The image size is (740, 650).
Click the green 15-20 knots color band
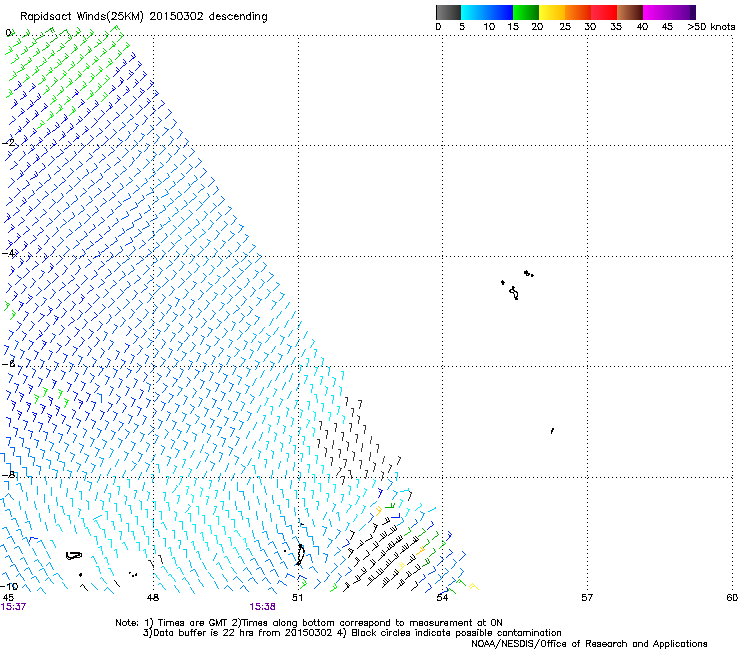tap(526, 12)
